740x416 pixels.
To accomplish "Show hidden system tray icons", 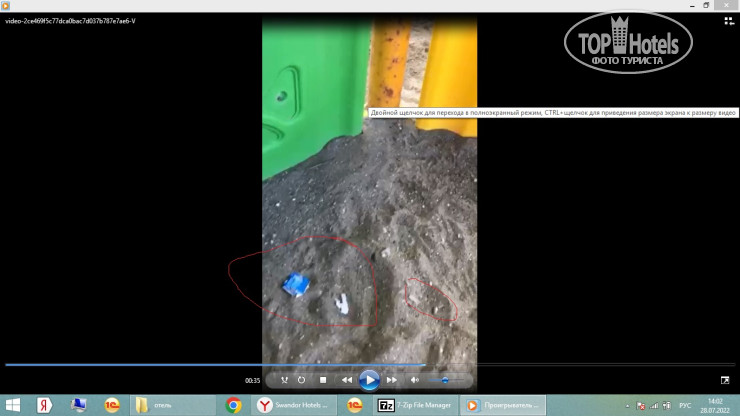I will [628, 405].
